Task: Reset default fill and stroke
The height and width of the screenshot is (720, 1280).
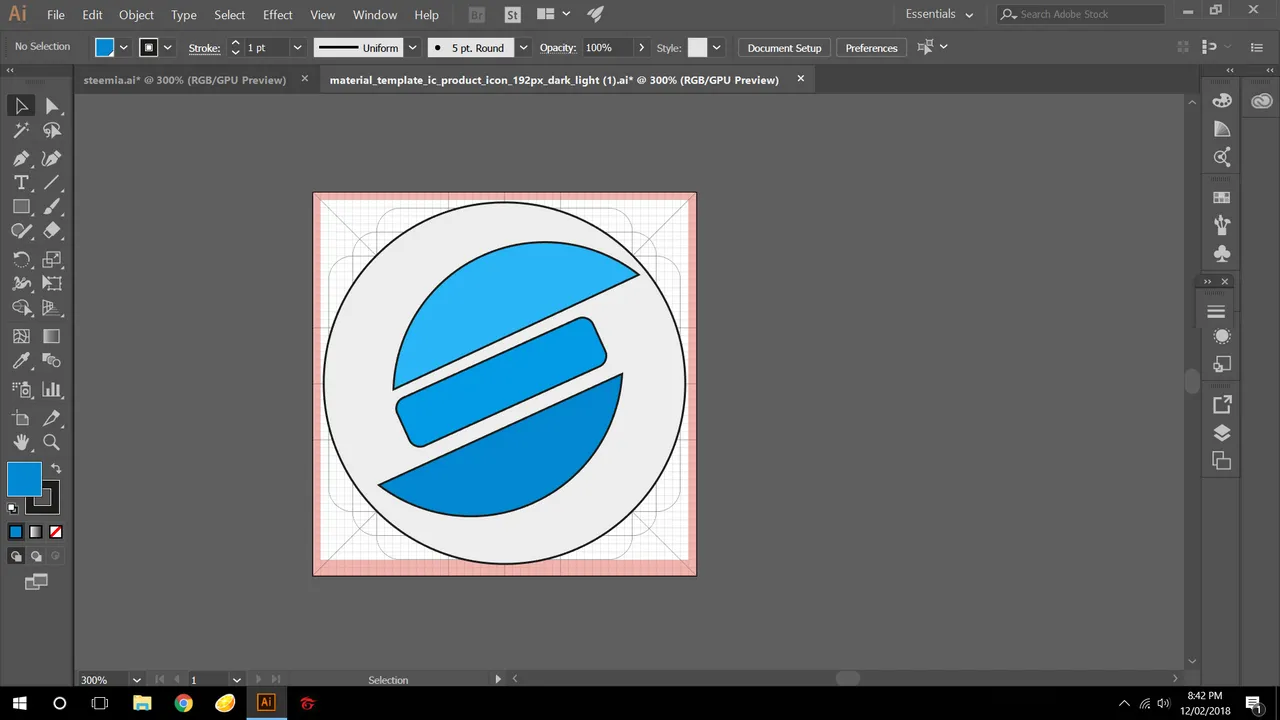Action: click(x=13, y=508)
